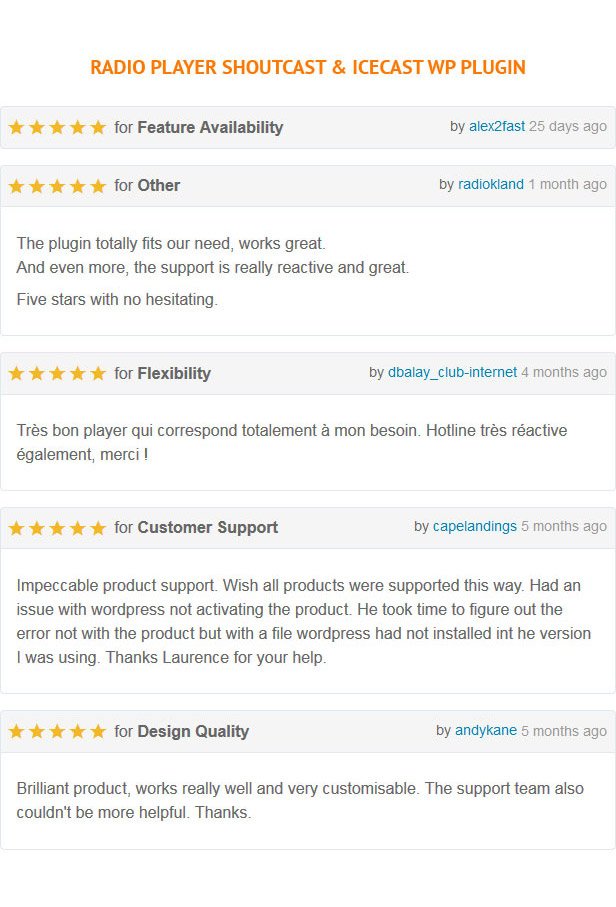Click second star of Design Quality review
This screenshot has height=907, width=616.
[36, 732]
